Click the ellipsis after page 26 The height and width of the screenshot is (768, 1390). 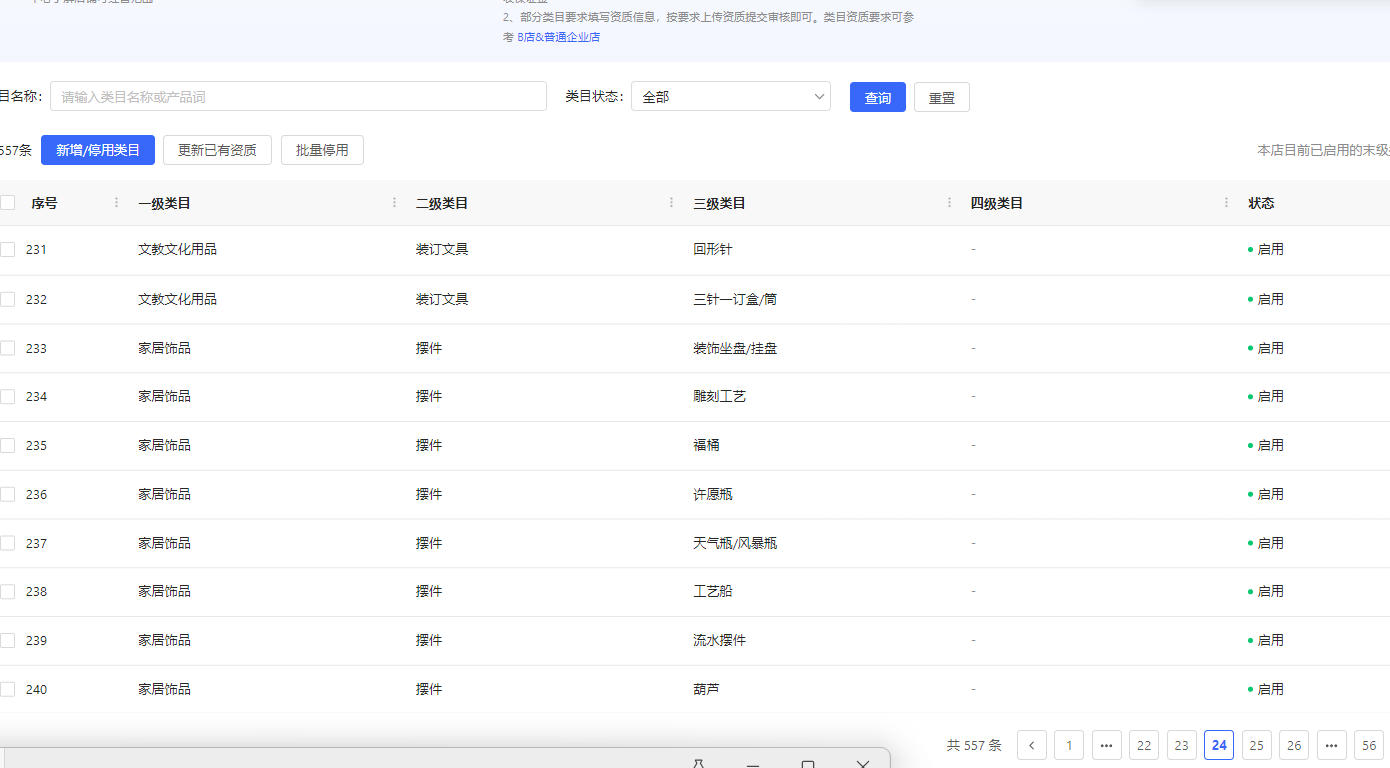(1331, 745)
